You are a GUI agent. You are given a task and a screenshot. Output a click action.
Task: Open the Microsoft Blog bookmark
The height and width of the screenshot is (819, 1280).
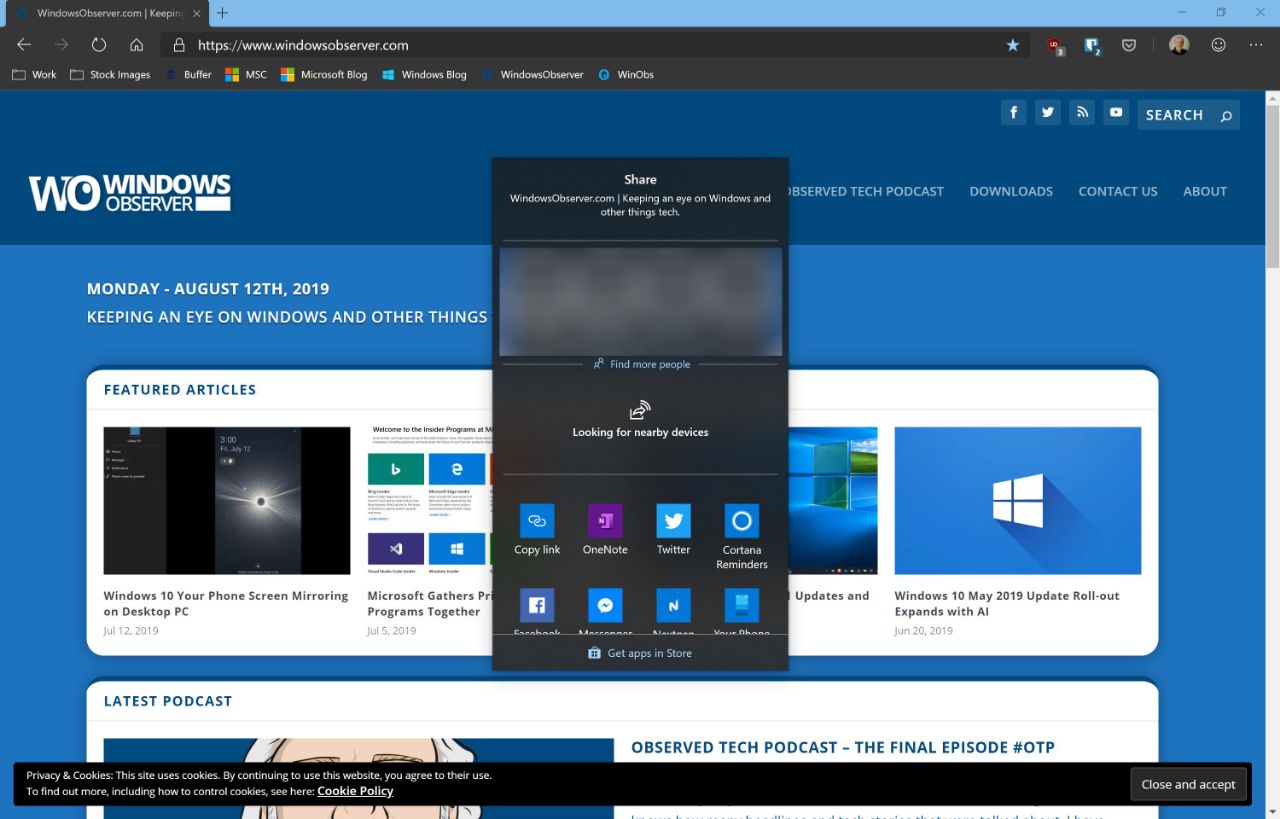(324, 74)
